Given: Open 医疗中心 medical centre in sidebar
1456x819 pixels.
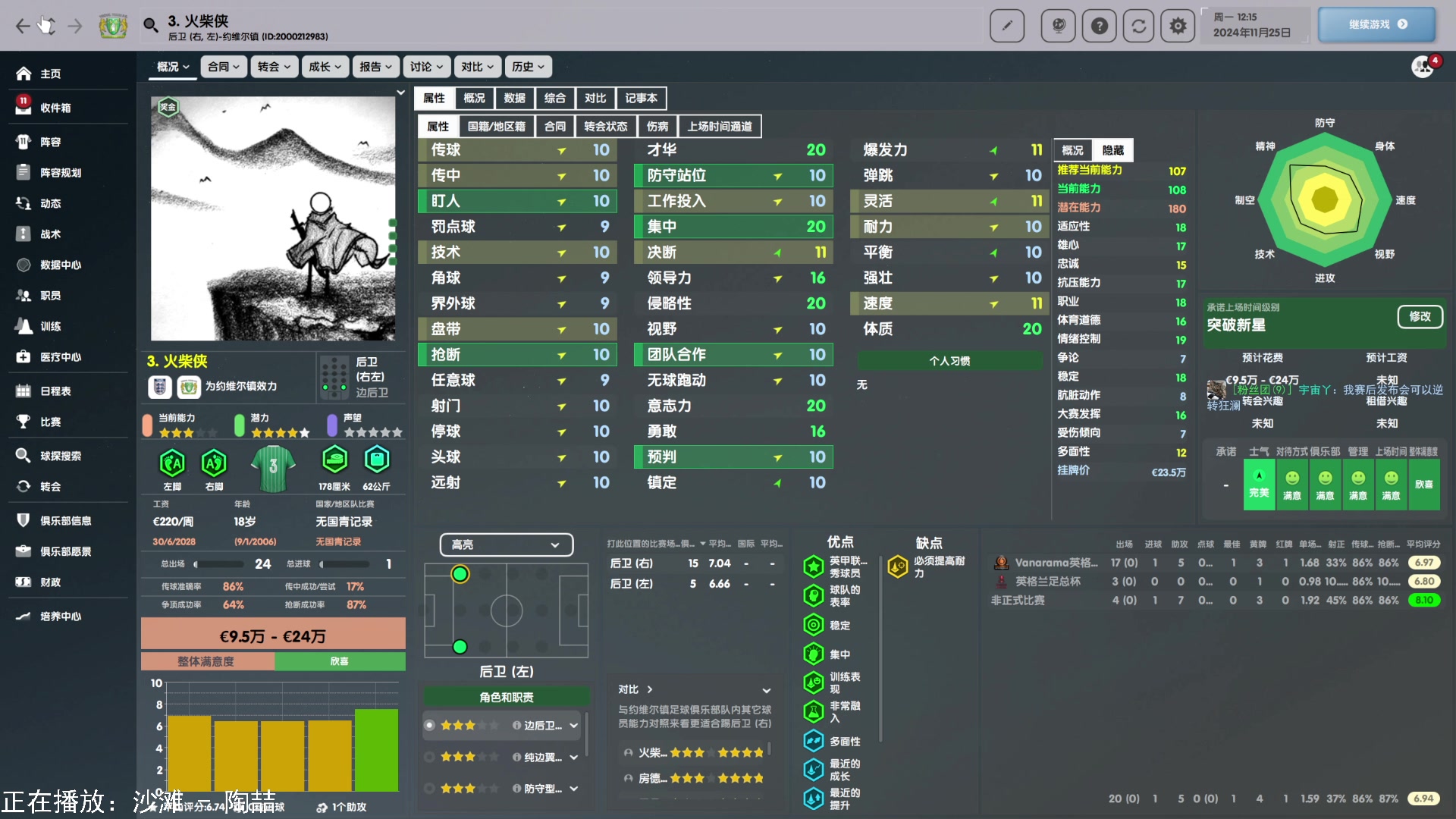Looking at the screenshot, I should (x=61, y=357).
